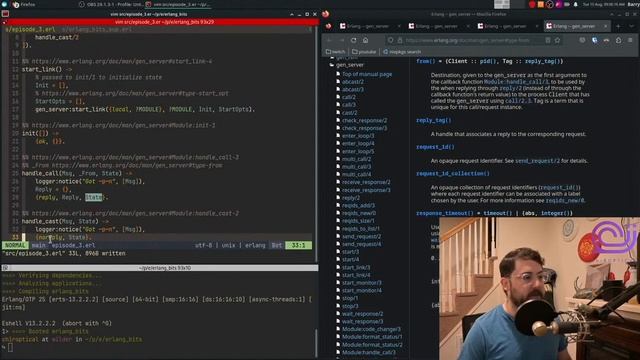Click the orange tray icon beside the record indicator
Viewport: 640px width, 360px height.
pos(540,4)
